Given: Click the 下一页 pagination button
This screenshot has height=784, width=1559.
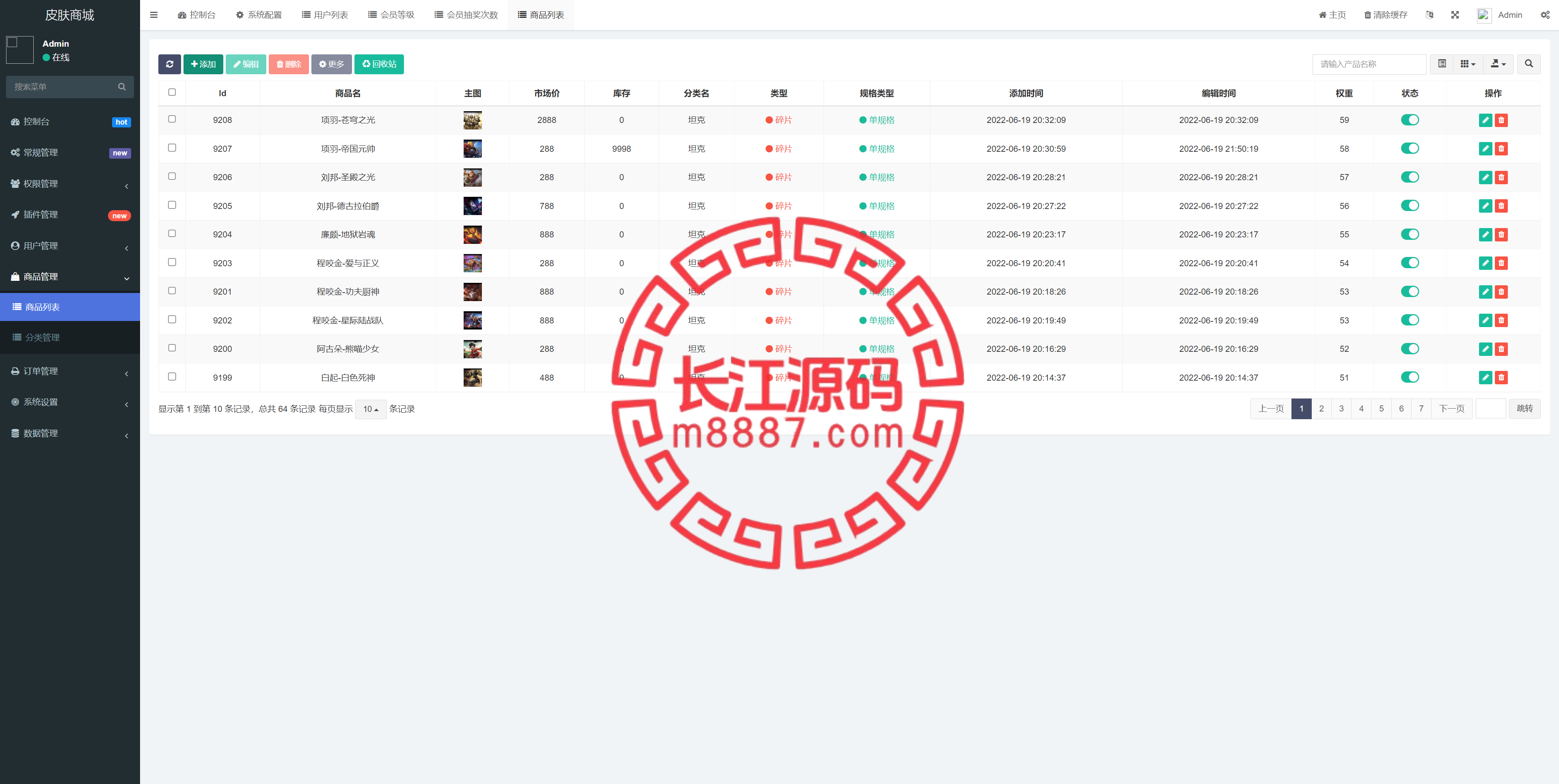Looking at the screenshot, I should coord(1451,409).
